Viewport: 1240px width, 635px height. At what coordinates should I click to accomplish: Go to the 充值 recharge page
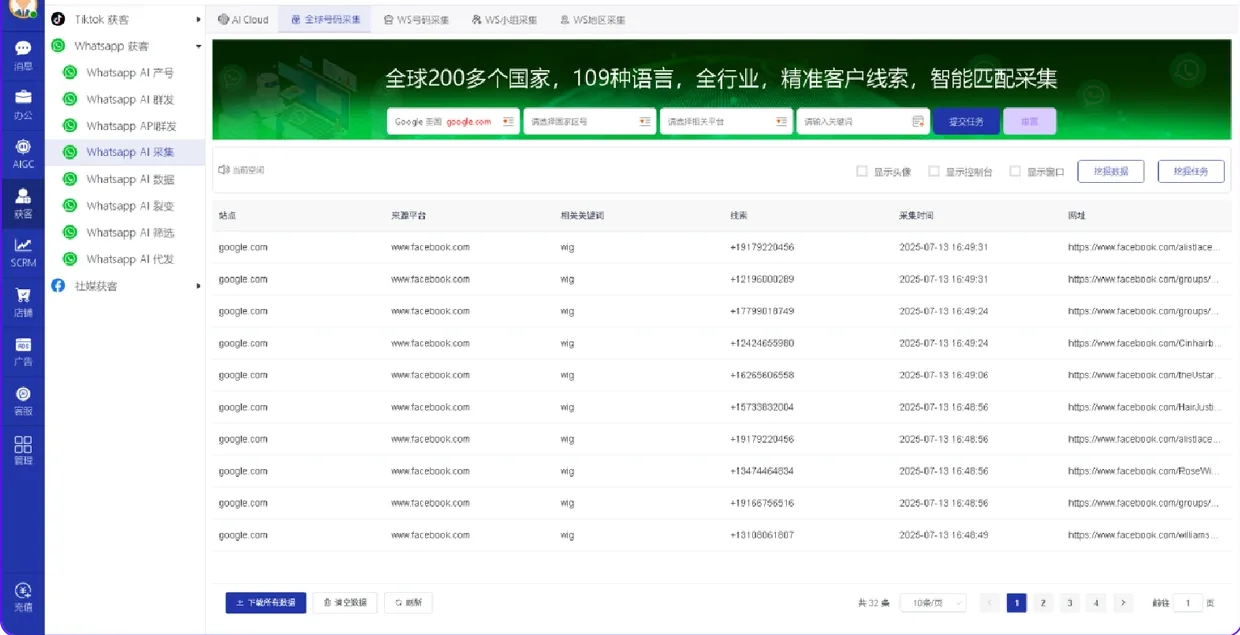click(22, 597)
